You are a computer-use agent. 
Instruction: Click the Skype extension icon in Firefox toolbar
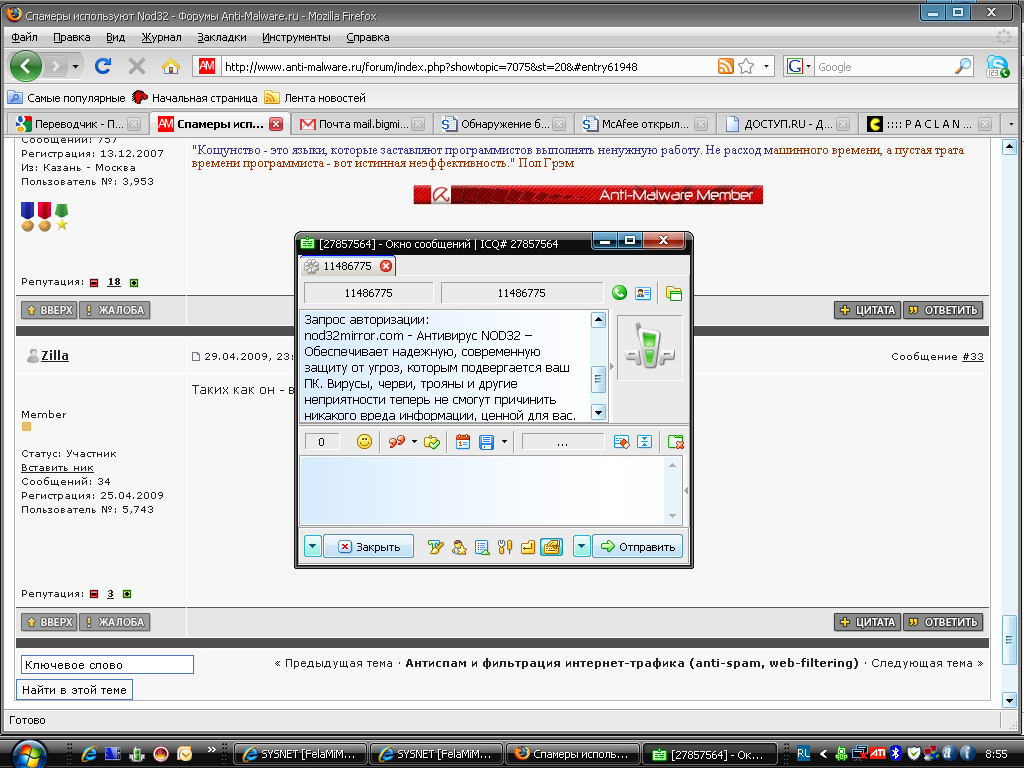tap(998, 67)
